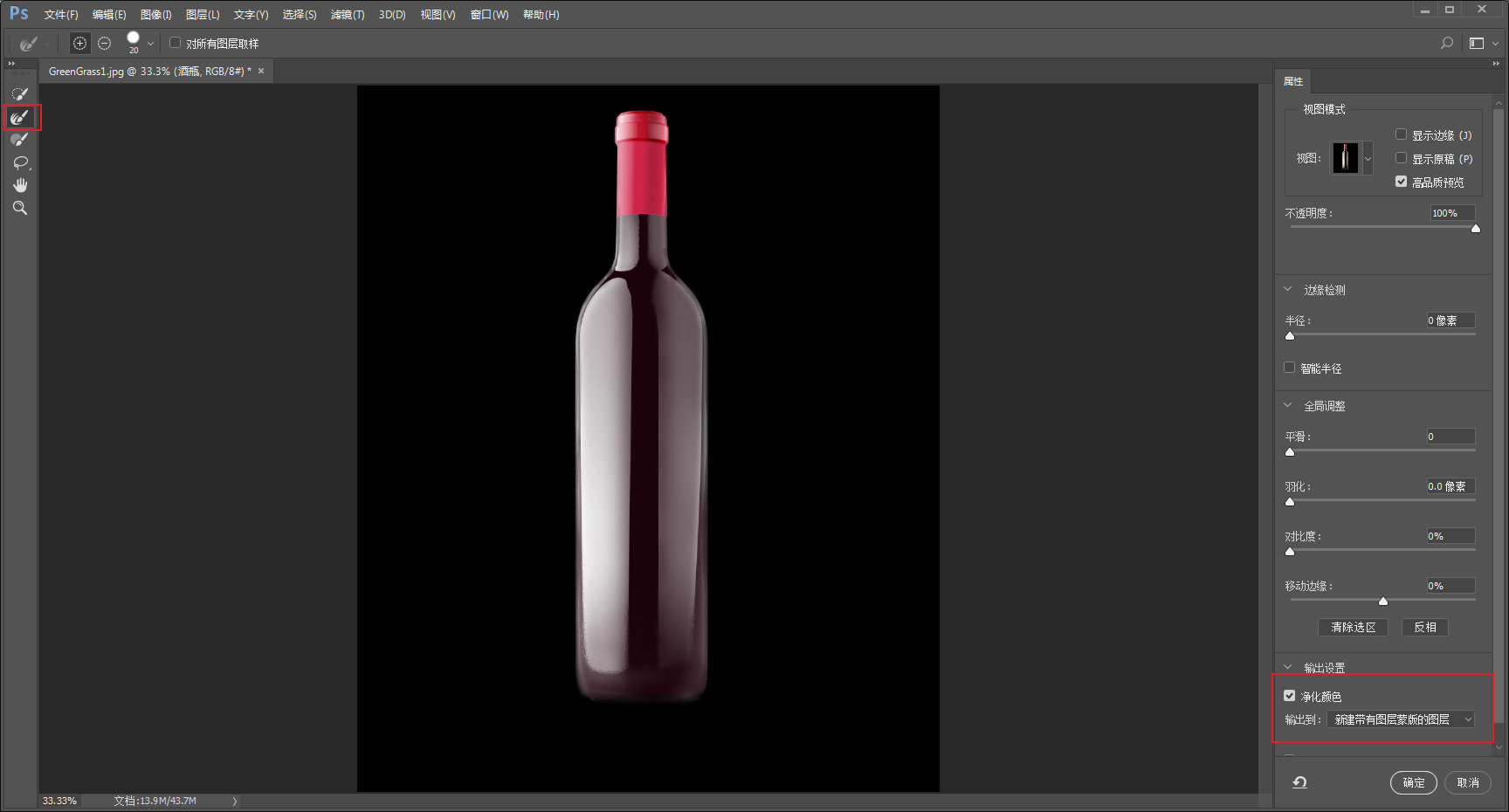Open the search magnifier in options bar

click(1447, 43)
